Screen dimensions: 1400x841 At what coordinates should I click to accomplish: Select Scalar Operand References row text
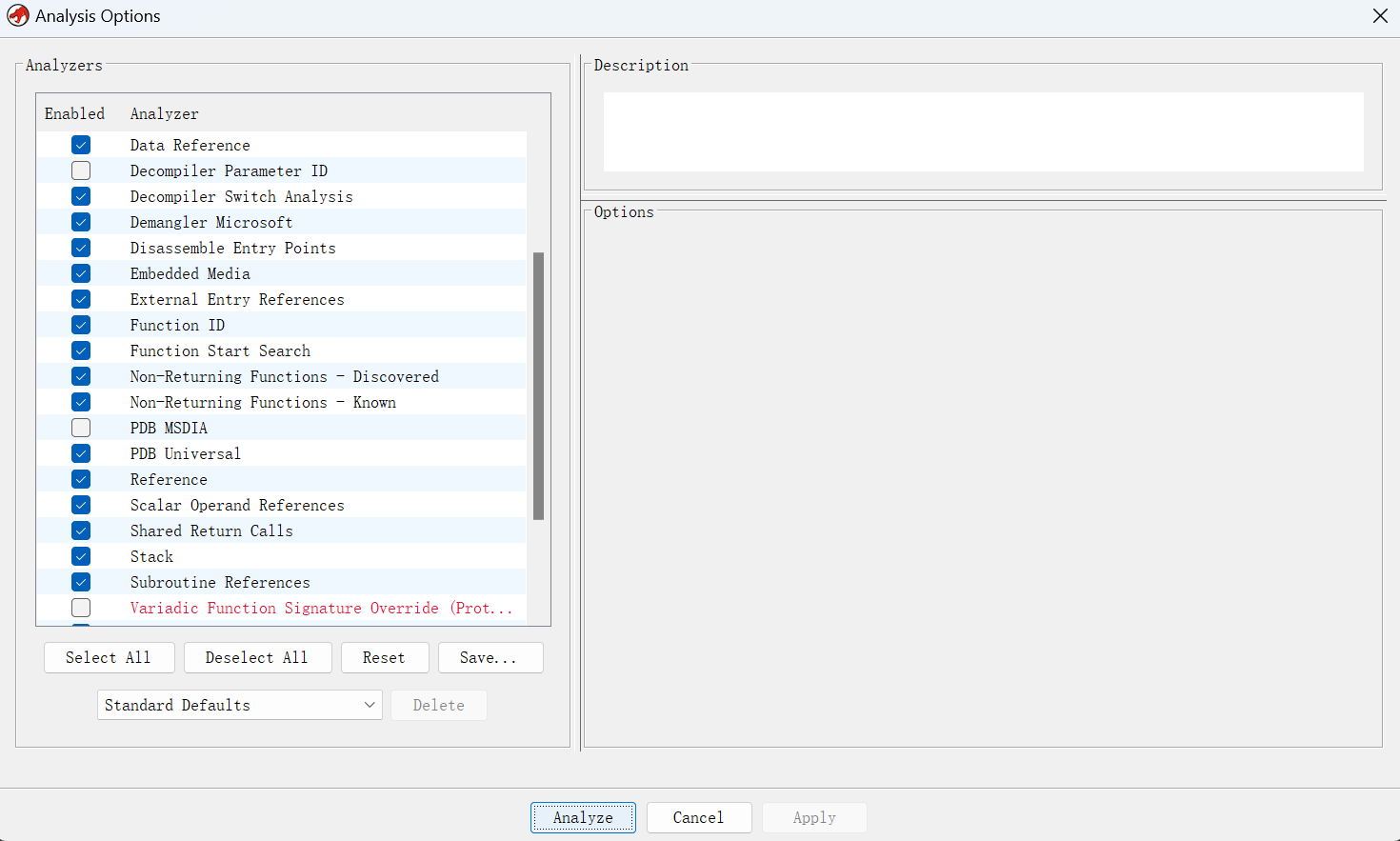[237, 505]
